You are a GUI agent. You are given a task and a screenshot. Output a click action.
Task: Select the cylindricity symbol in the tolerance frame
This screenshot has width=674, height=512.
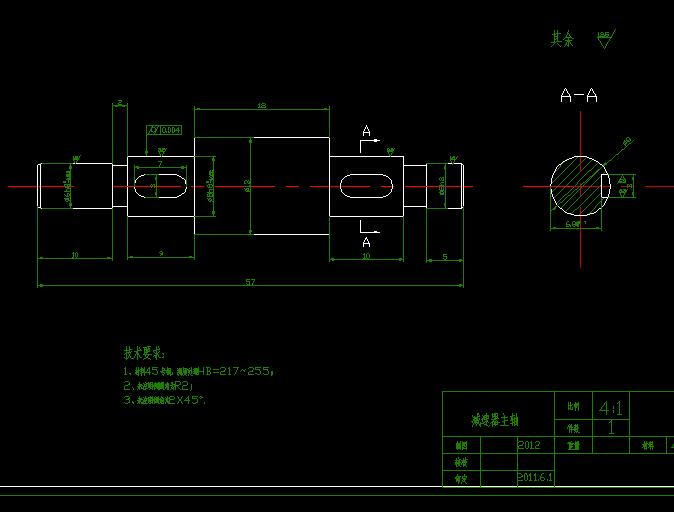[153, 130]
